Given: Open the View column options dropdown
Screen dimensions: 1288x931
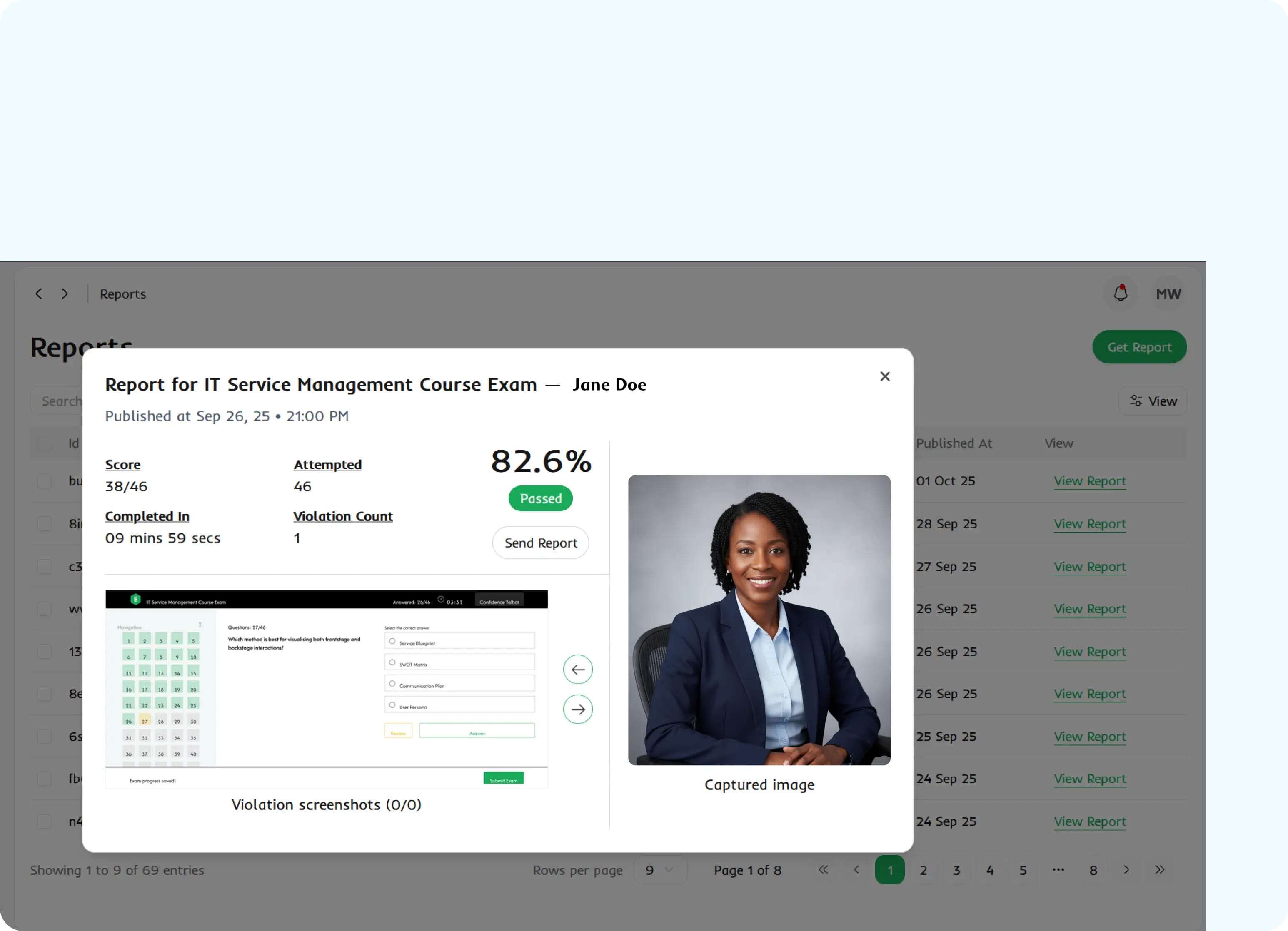Looking at the screenshot, I should [1152, 401].
